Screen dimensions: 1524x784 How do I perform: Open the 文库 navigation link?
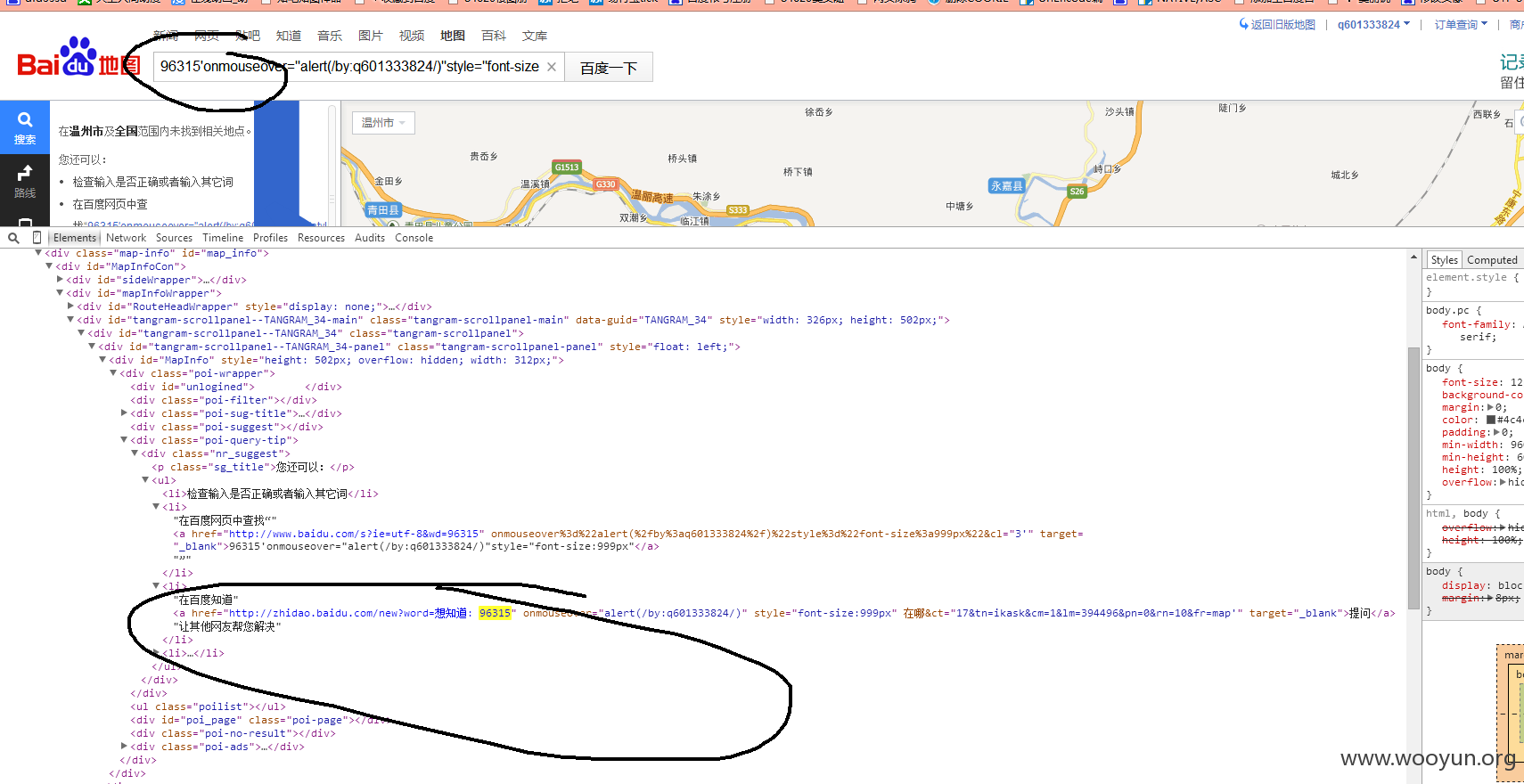[x=535, y=36]
